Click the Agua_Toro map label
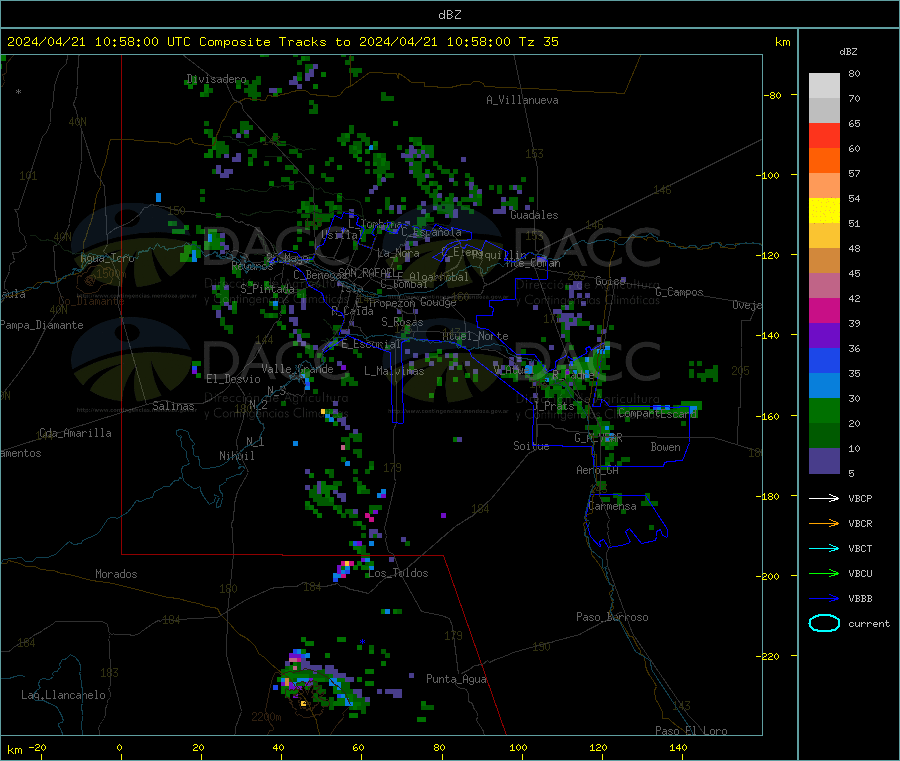Image resolution: width=900 pixels, height=761 pixels. 107,258
